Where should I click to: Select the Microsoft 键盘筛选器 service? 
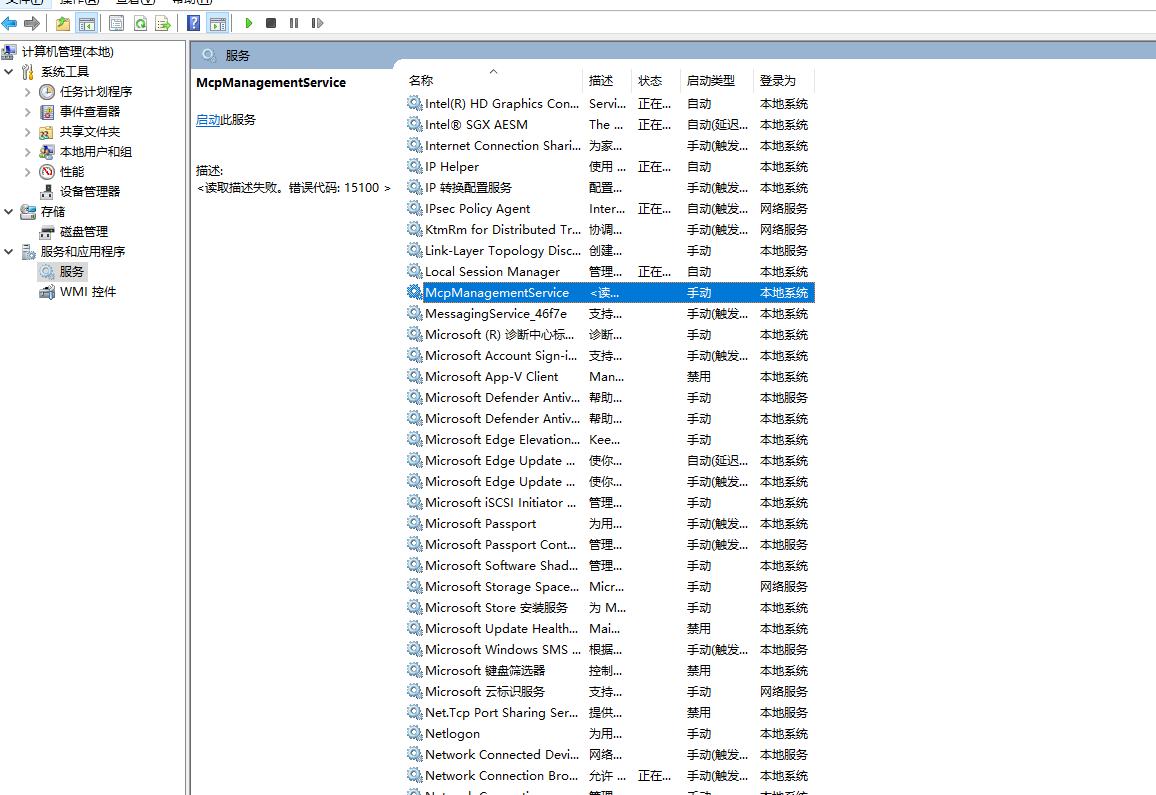610,671
